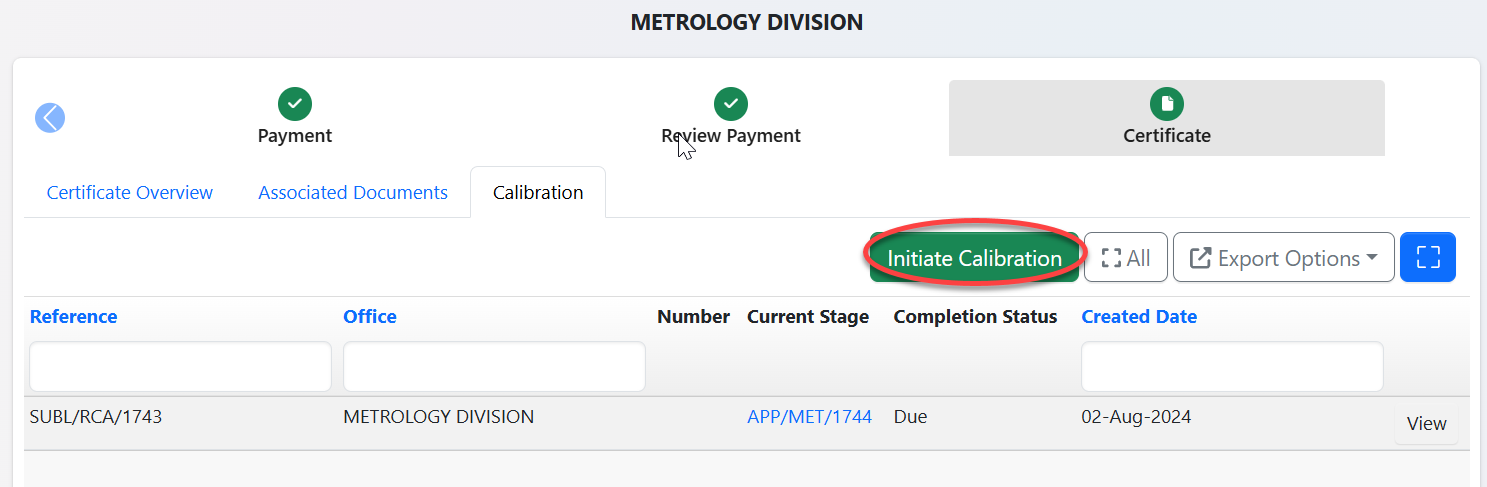
Task: Select the Calibration tab
Action: point(538,193)
